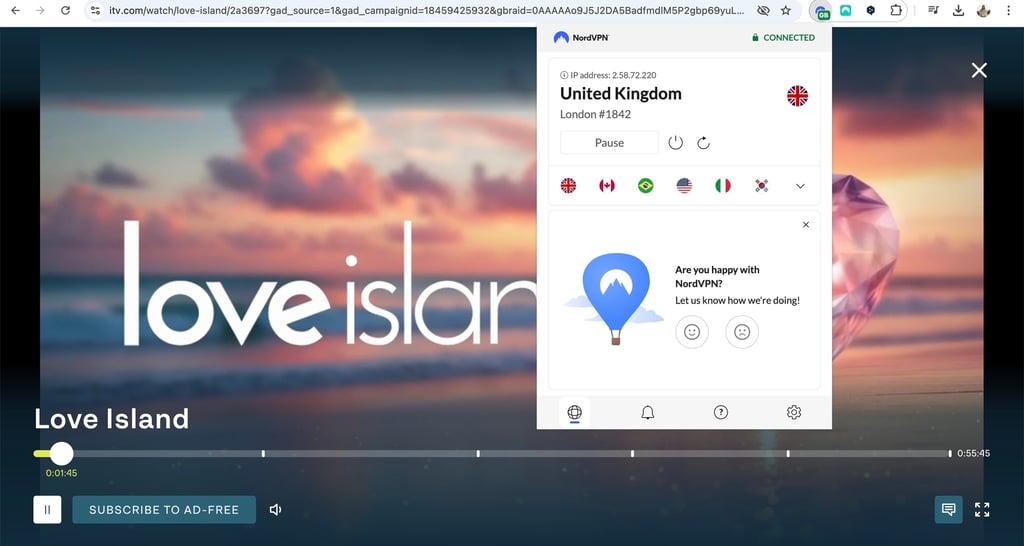Click the itv.com URL address bar
1024x546 pixels.
(426, 10)
